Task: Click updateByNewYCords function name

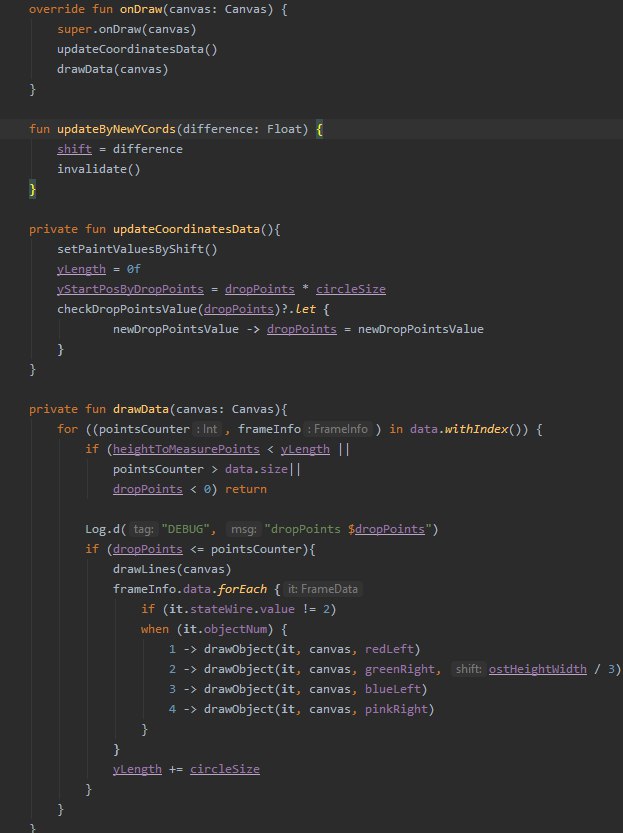Action: (116, 129)
